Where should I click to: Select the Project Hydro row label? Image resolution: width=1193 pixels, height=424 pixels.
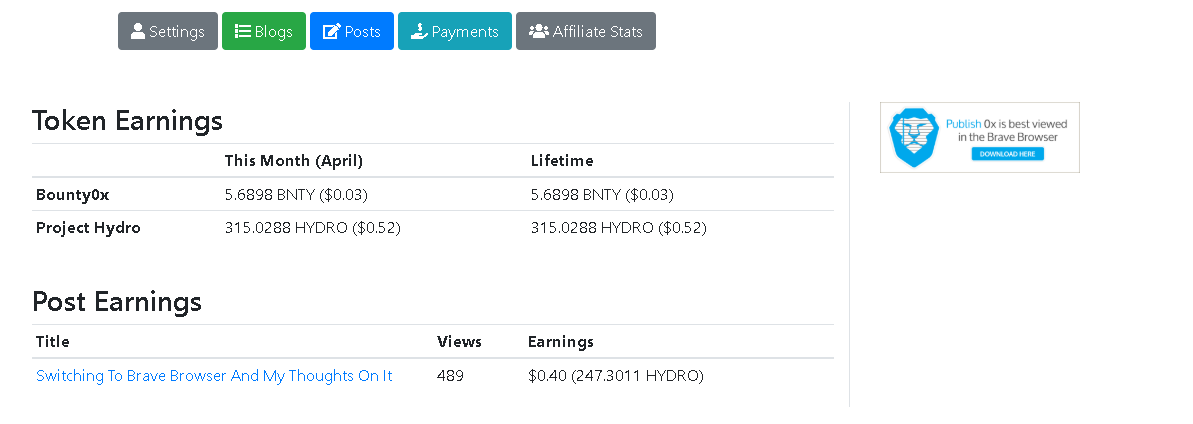pos(88,228)
